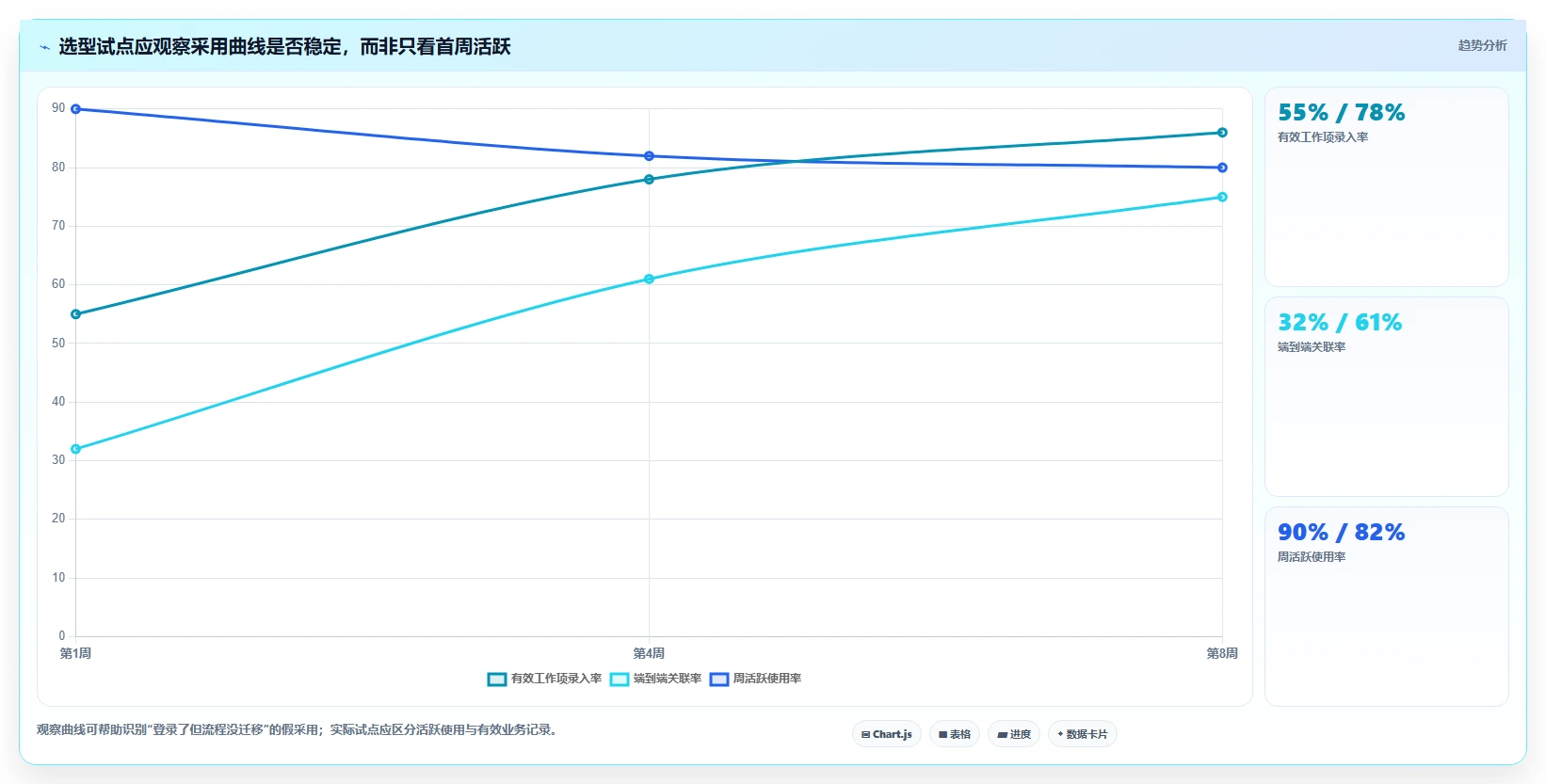Screen dimensions: 1546x784
Task: Click the 第1周 x-axis label
Action: [76, 653]
